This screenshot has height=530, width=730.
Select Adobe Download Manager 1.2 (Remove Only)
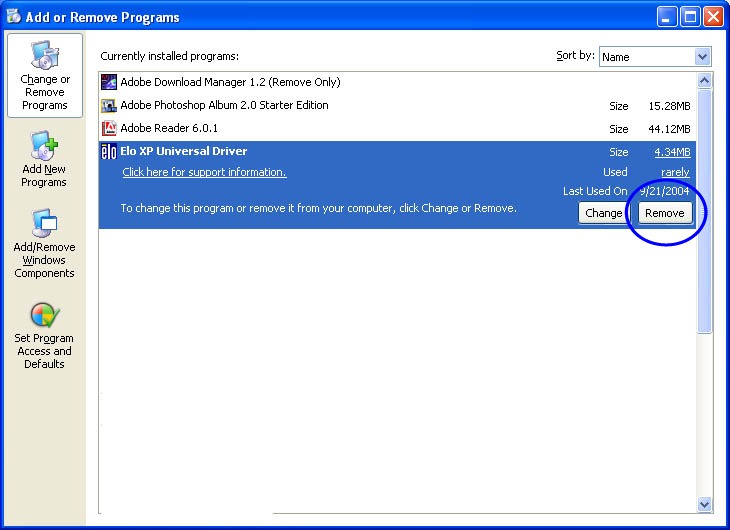(230, 82)
